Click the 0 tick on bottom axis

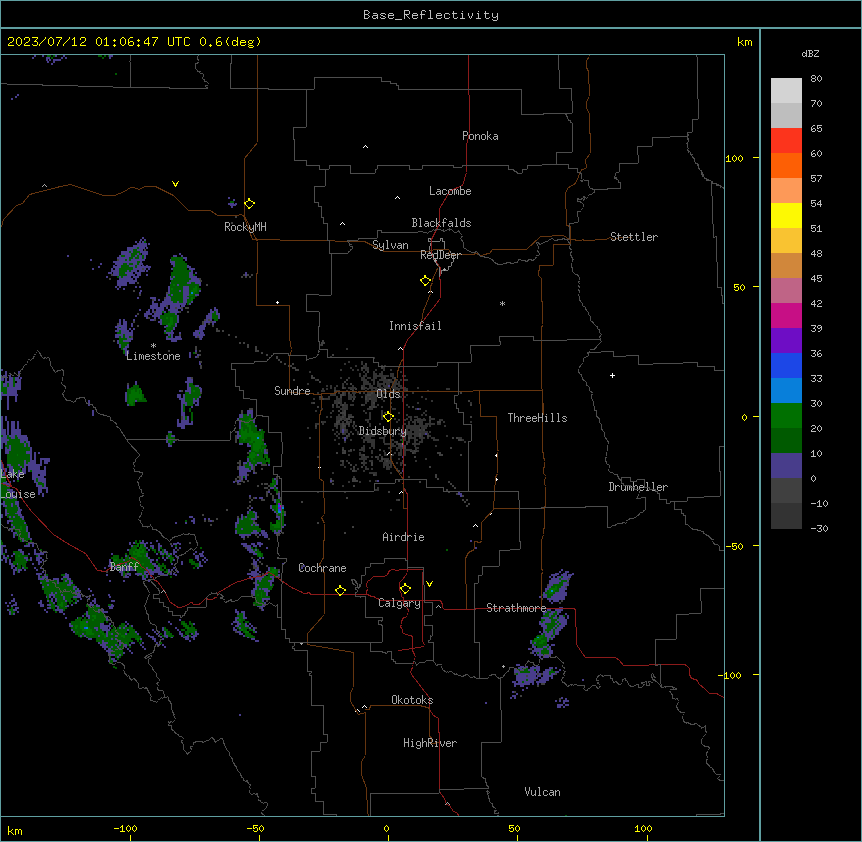coord(386,828)
